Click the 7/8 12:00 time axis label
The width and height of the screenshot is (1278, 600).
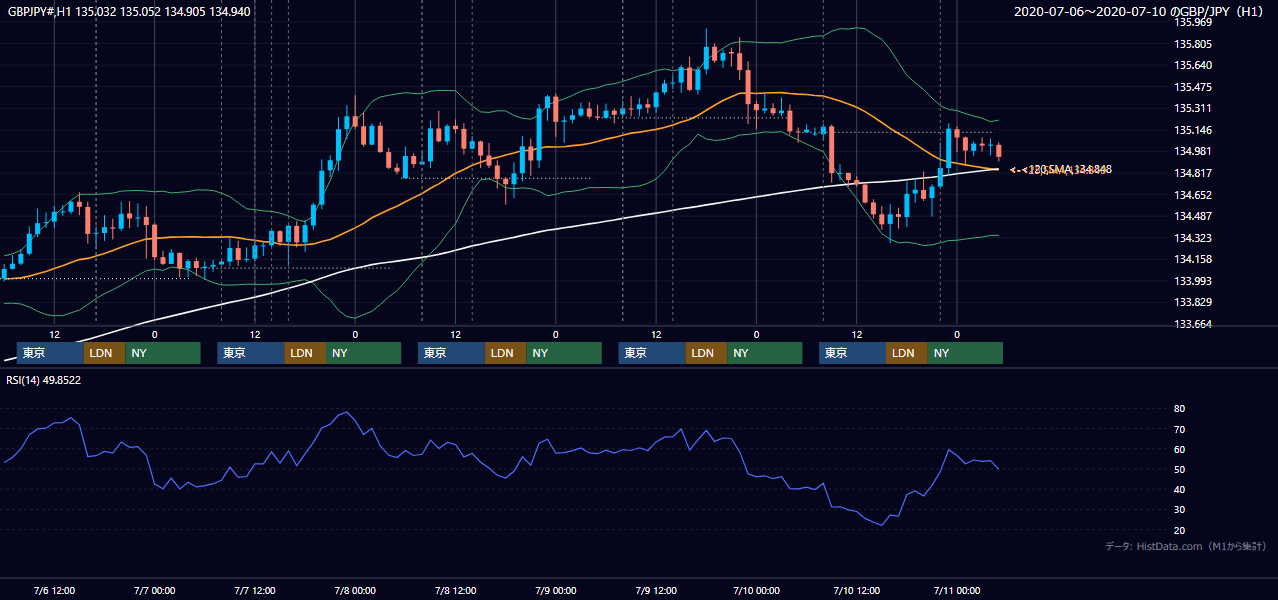[x=455, y=590]
